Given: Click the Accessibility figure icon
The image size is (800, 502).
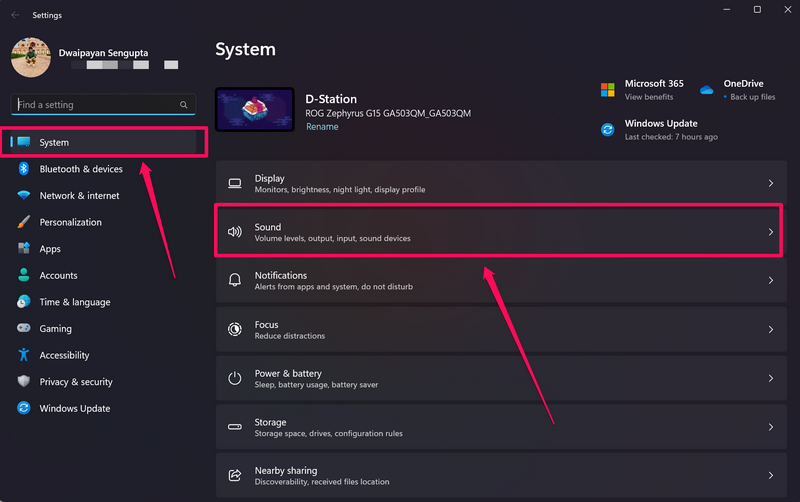Looking at the screenshot, I should [24, 355].
